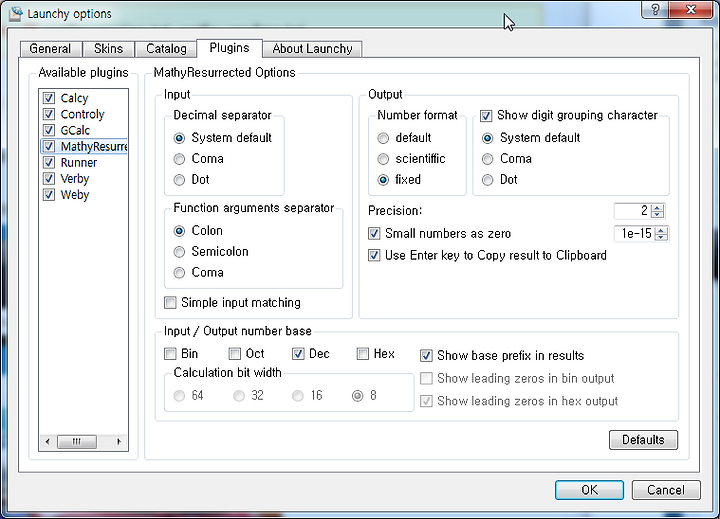Select the GCalc plugin name
Image resolution: width=720 pixels, height=519 pixels.
point(75,130)
